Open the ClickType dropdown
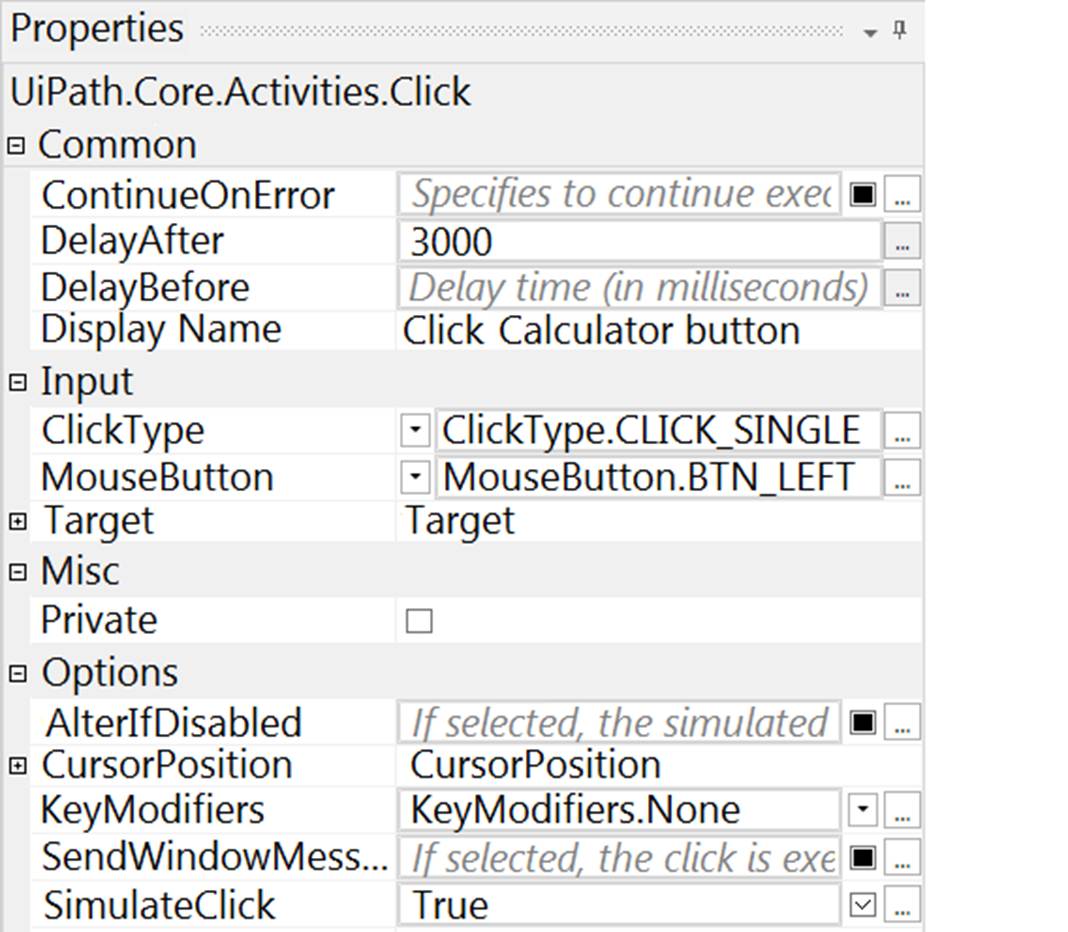Image resolution: width=1068 pixels, height=932 pixels. (x=415, y=429)
